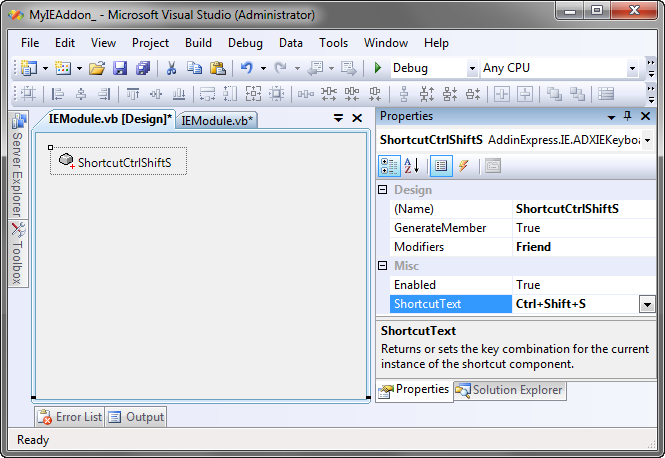
Task: Click the Center Horizontally icon
Action: (502, 94)
